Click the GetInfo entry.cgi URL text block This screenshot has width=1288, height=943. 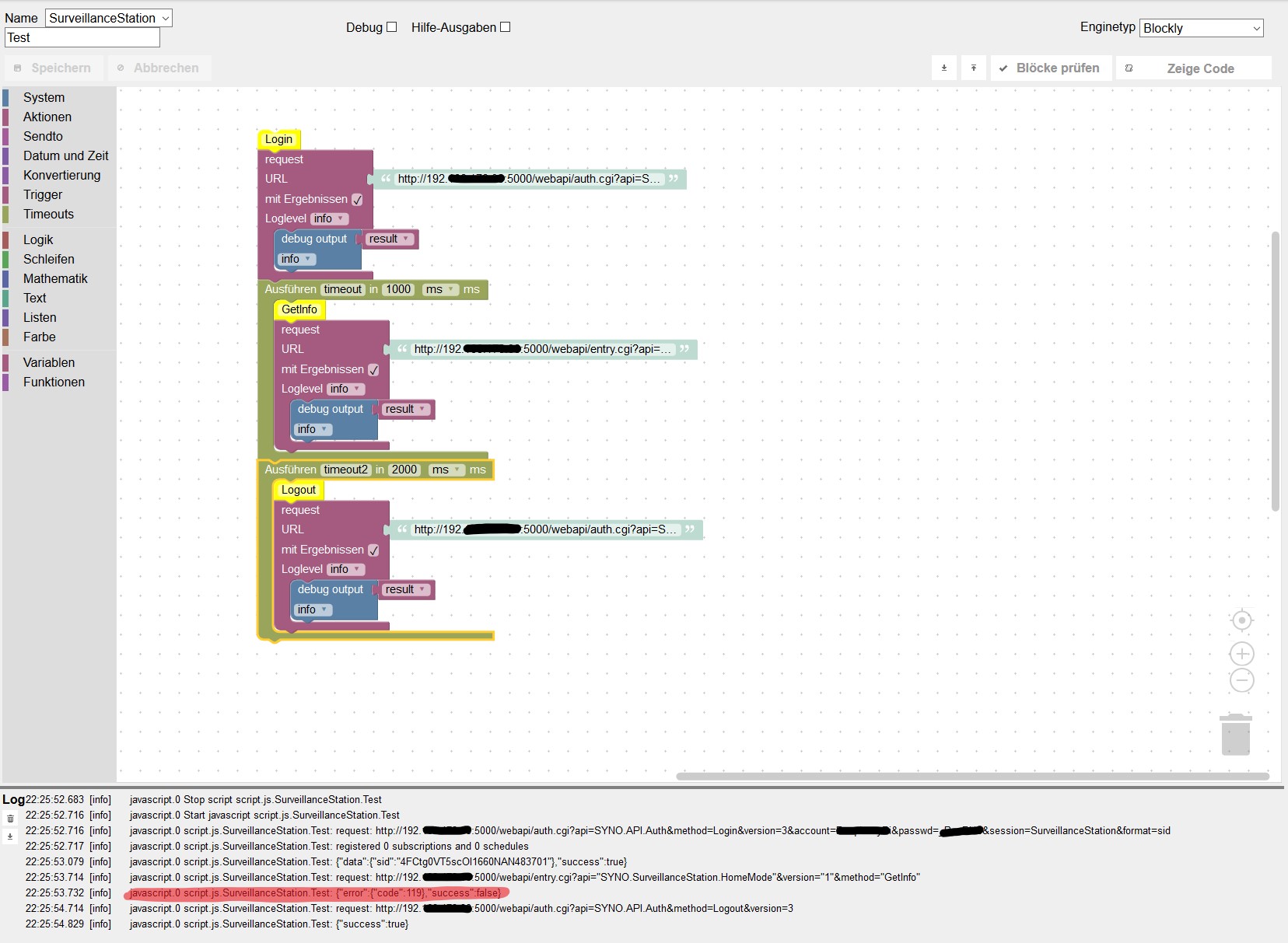pyautogui.click(x=543, y=350)
